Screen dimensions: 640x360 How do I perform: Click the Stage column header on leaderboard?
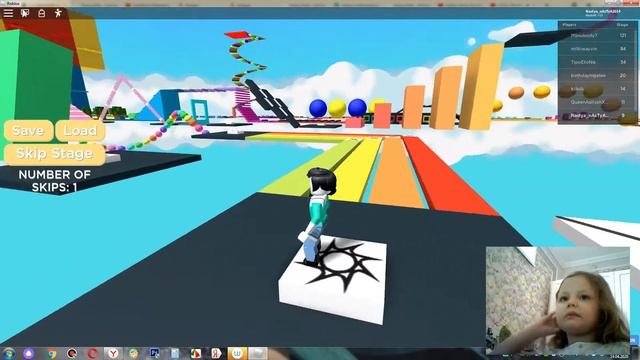coord(622,25)
